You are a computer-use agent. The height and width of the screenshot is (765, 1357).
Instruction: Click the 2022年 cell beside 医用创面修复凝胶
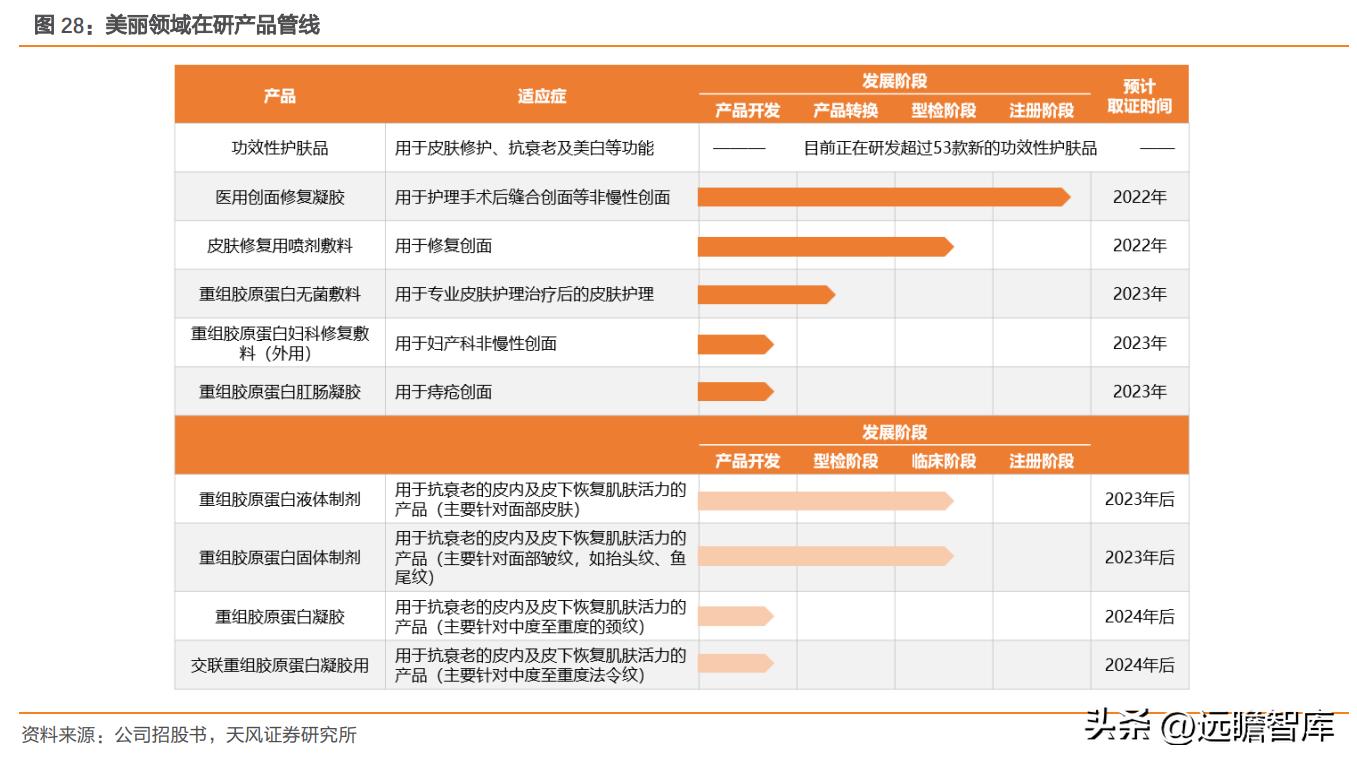pos(1142,196)
